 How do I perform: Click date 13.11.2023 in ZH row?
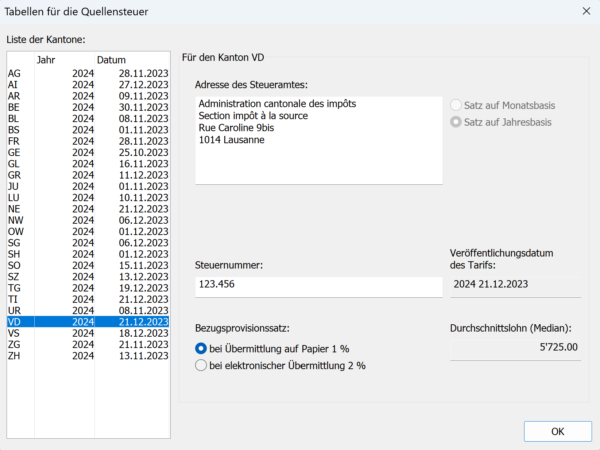pos(143,355)
